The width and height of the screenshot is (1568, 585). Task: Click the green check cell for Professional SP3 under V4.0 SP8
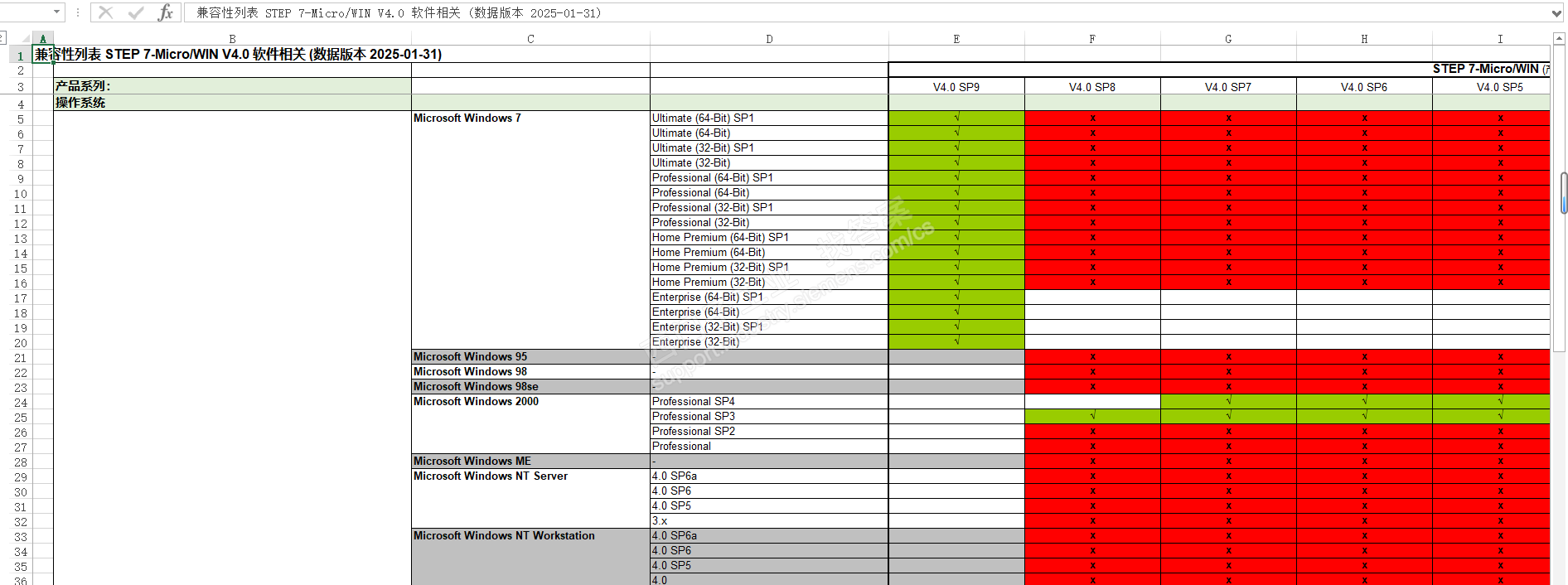point(1092,417)
